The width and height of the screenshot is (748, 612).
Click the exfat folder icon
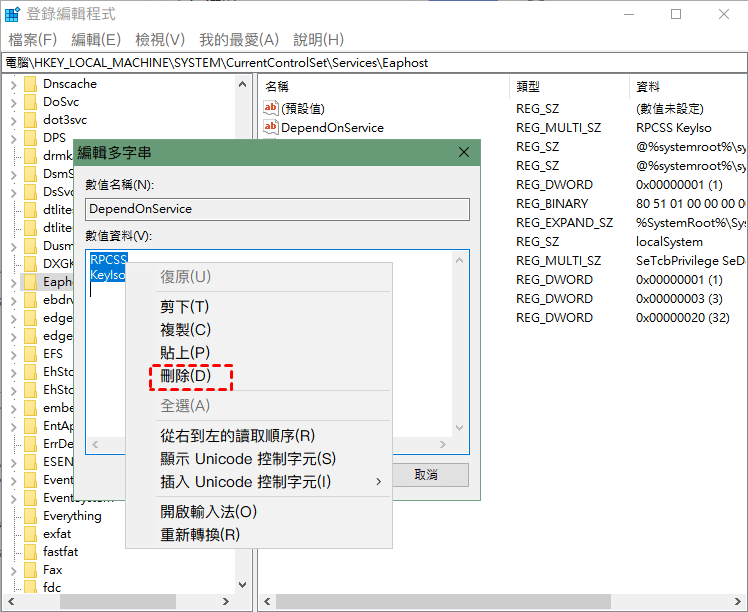coord(30,534)
